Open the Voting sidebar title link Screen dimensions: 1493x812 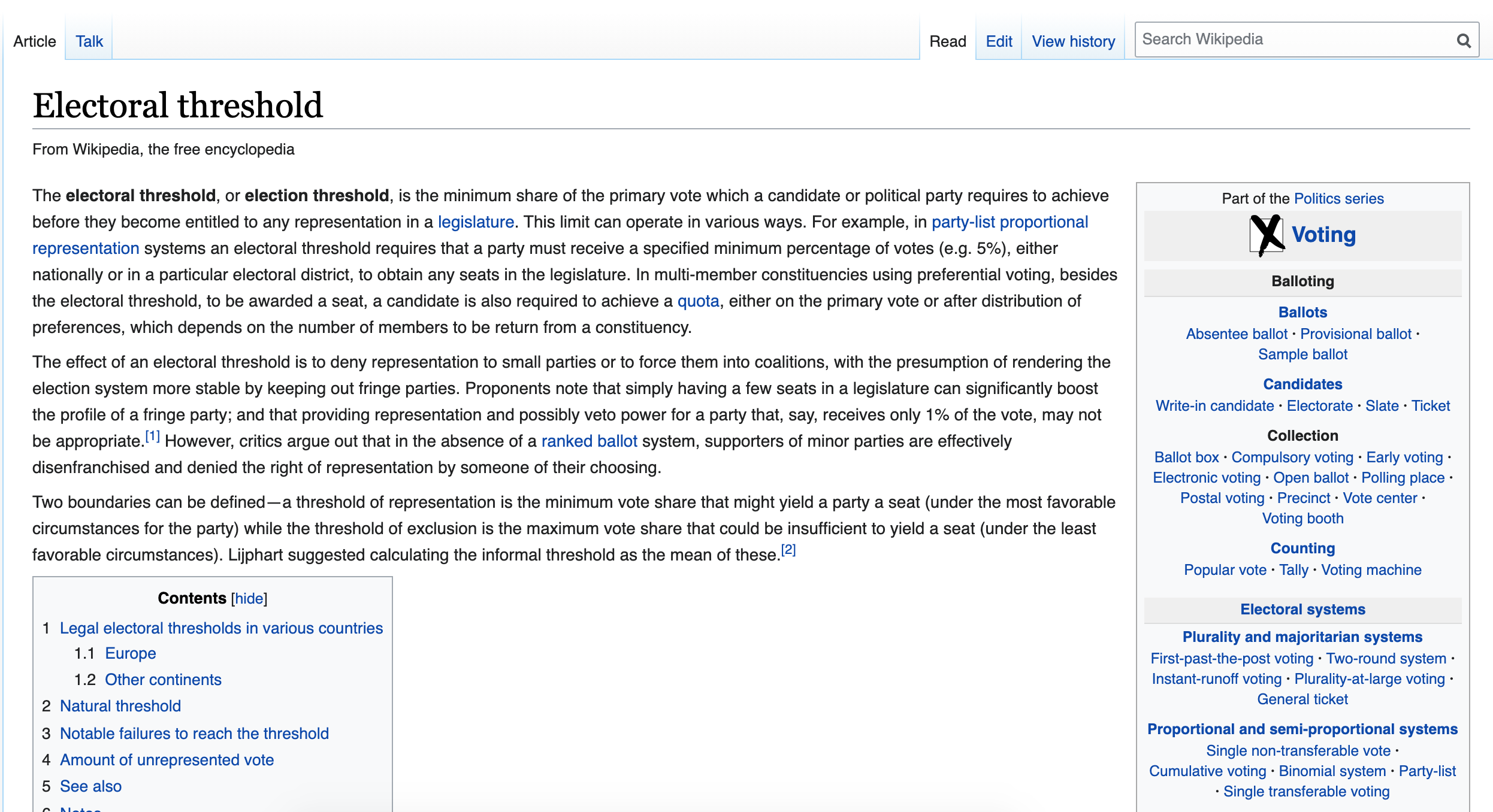(1323, 235)
